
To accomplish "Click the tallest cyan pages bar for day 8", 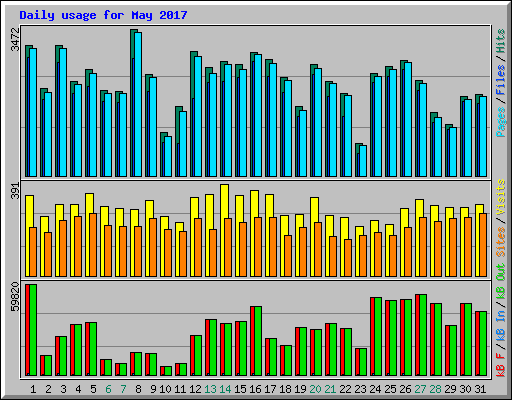I will [x=138, y=104].
